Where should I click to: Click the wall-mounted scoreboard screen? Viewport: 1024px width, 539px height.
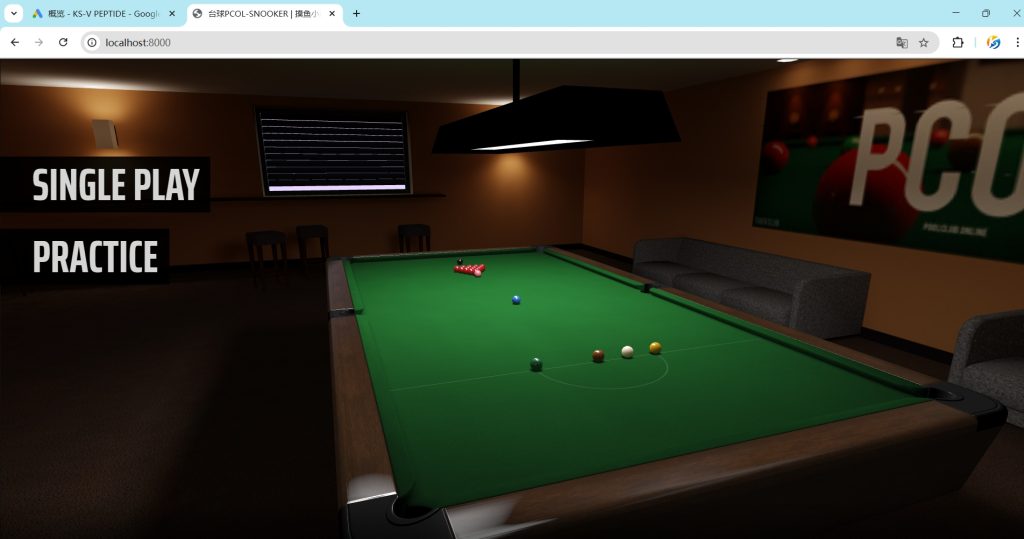334,153
